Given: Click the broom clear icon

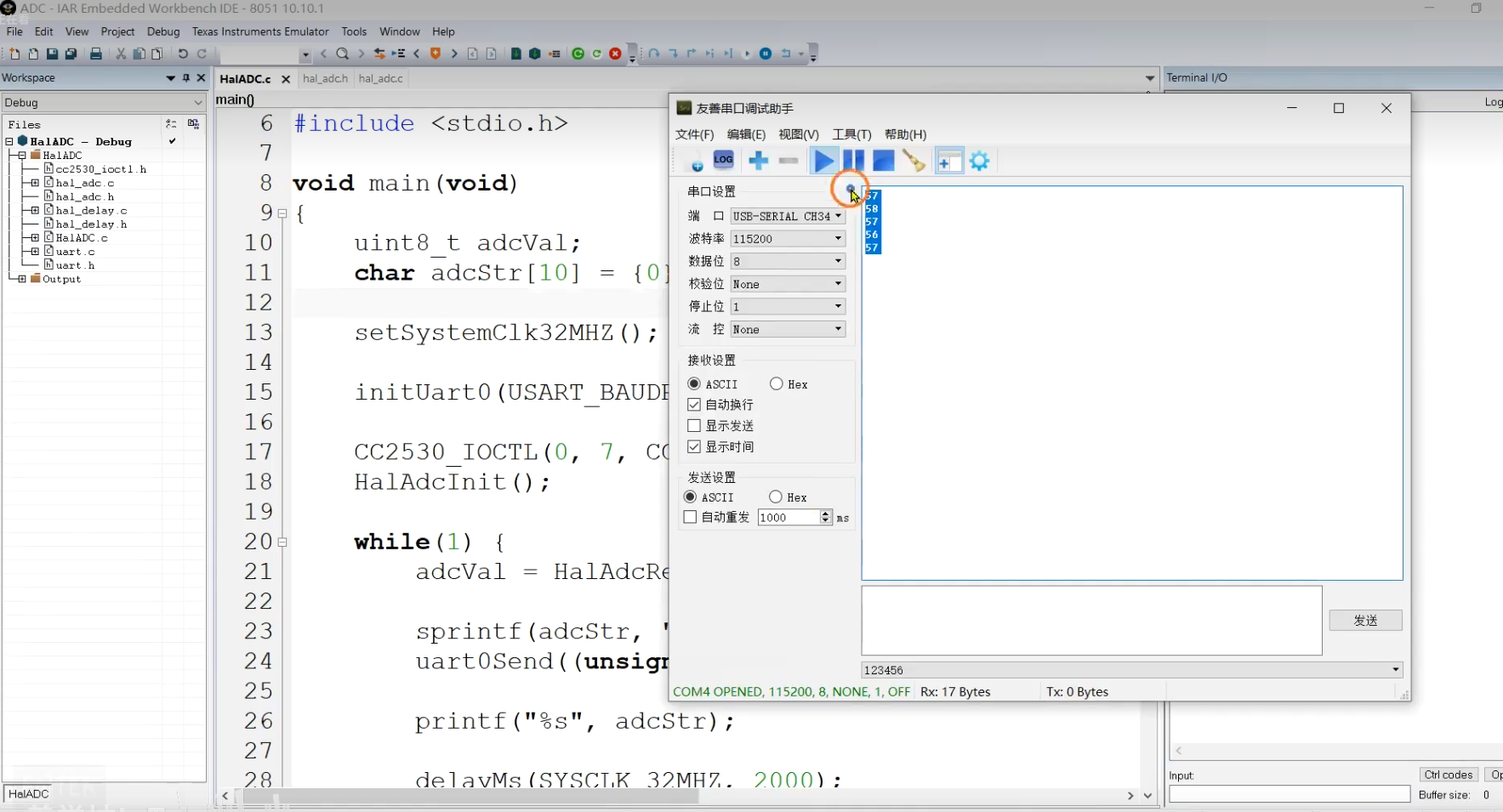Looking at the screenshot, I should click(x=914, y=161).
